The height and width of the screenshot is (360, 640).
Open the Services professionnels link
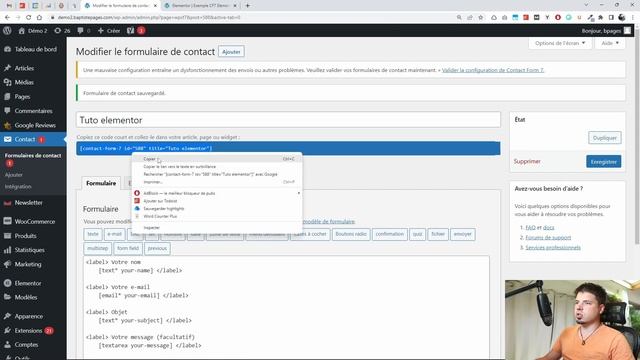[x=553, y=248]
